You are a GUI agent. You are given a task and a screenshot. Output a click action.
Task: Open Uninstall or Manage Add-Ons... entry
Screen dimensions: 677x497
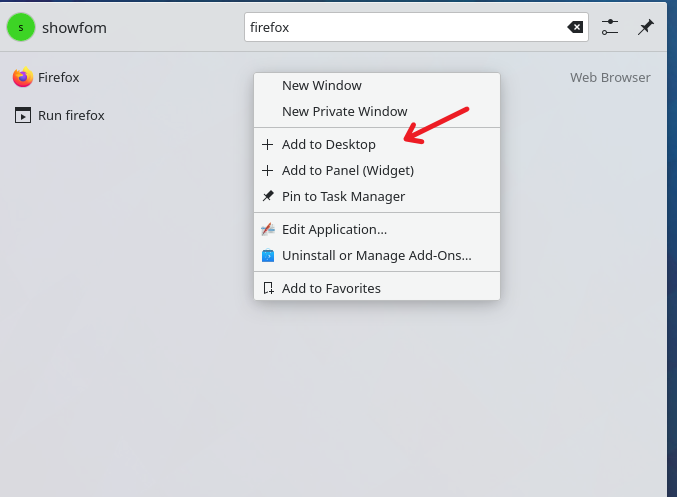[377, 255]
